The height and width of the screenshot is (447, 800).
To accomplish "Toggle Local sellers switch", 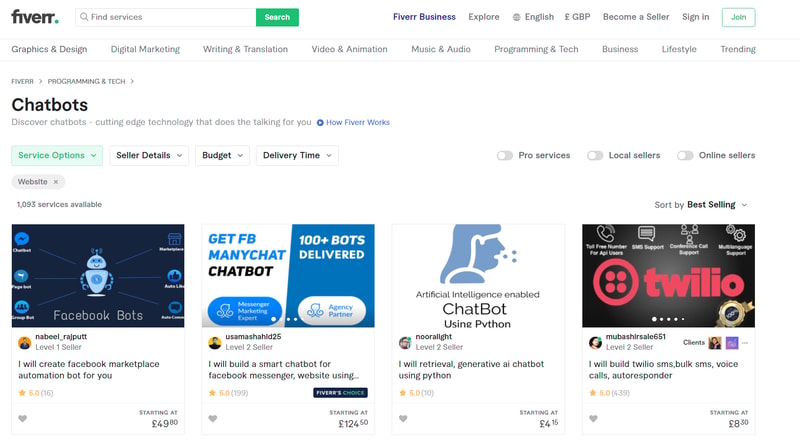I will pyautogui.click(x=595, y=156).
